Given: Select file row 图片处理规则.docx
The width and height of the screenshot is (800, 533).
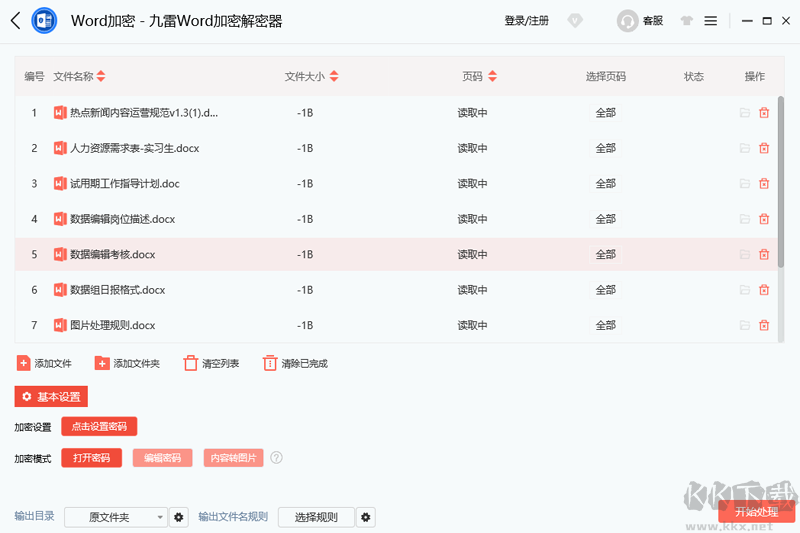Looking at the screenshot, I should coord(396,325).
